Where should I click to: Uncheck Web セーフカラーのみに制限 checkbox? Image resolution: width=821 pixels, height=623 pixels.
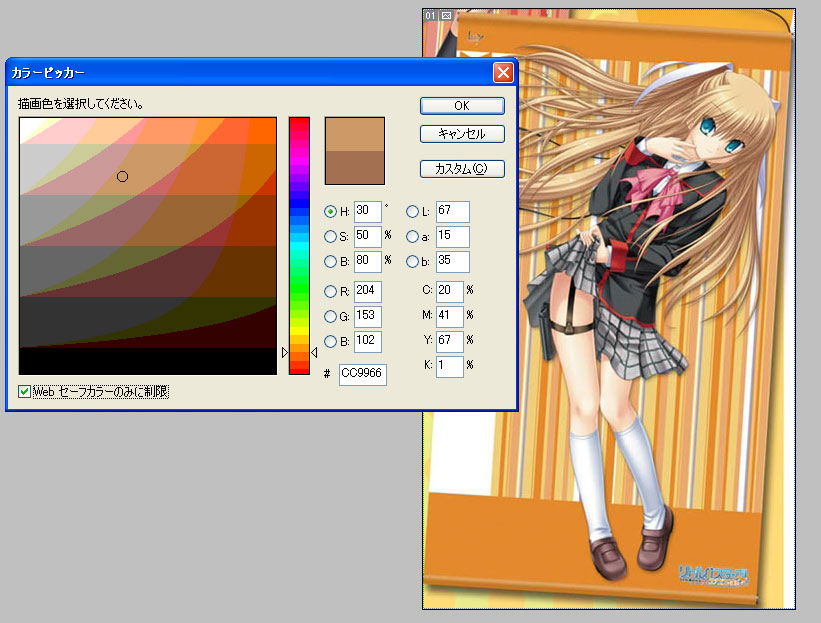click(24, 391)
